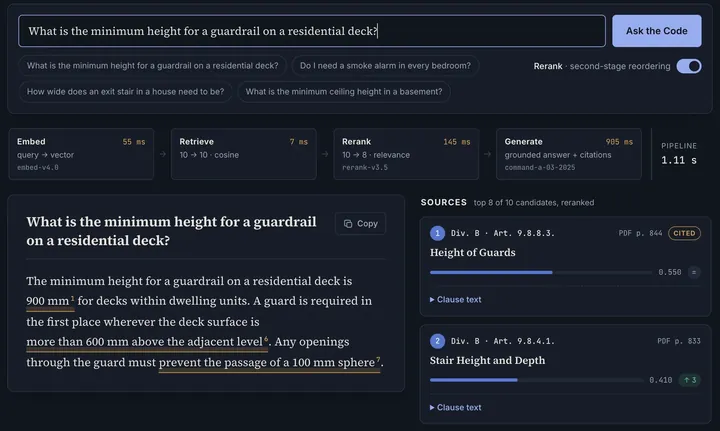The image size is (720, 431).
Task: Open citation 7 after 100 mm sphere
Action: tap(378, 359)
